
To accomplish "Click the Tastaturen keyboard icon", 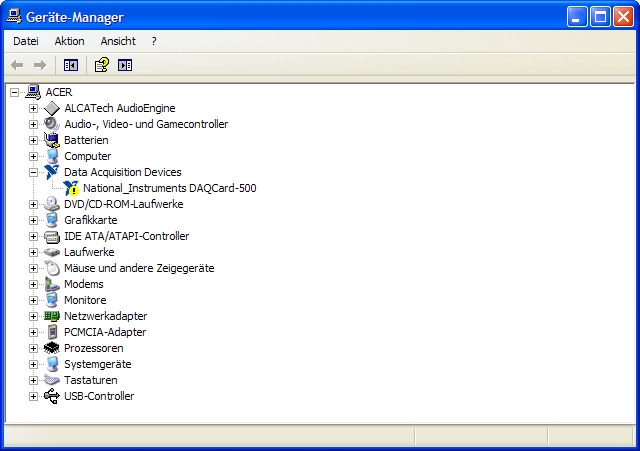I will (52, 380).
